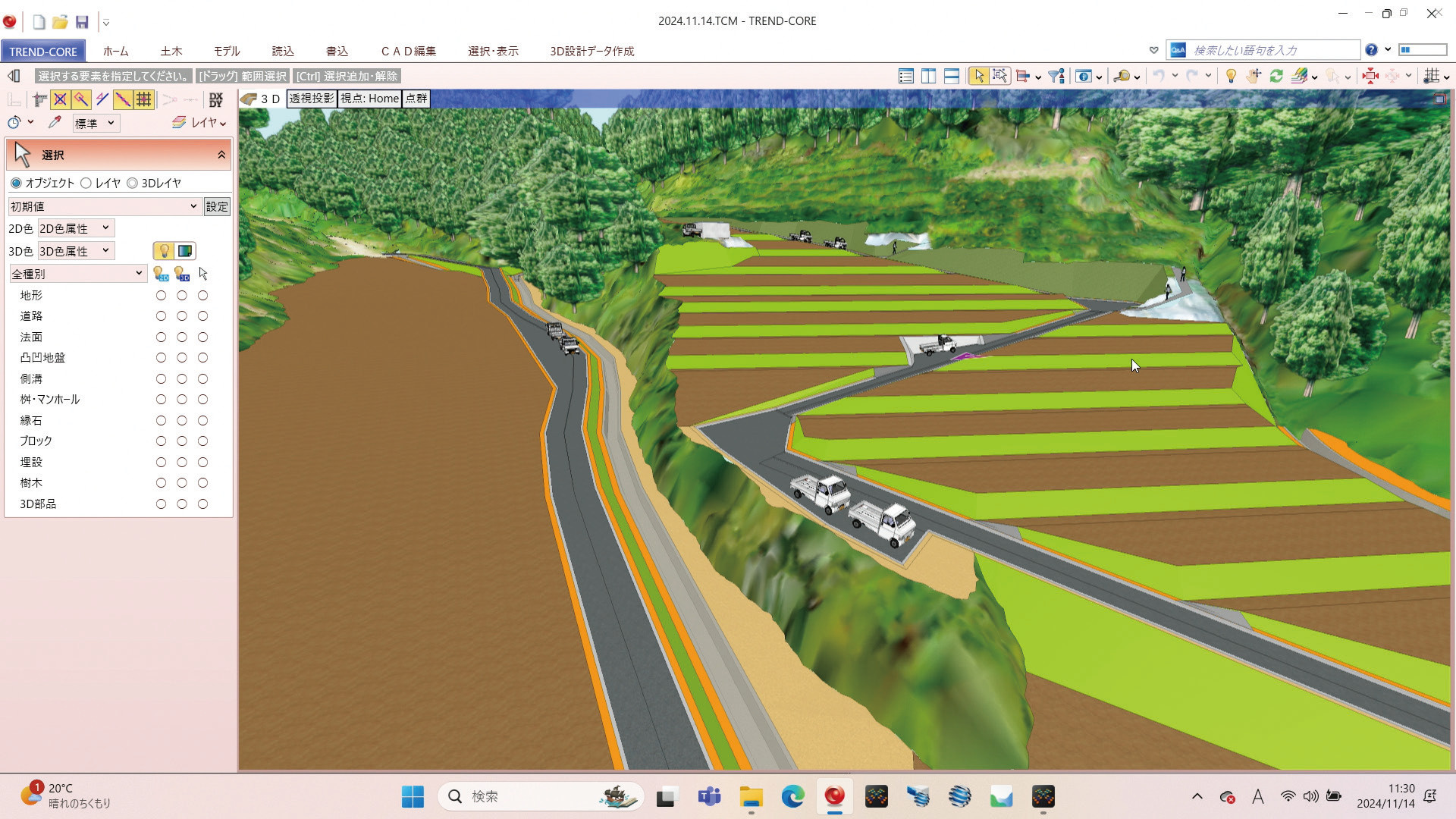Click the 視点: Home button
This screenshot has width=1456, height=819.
(x=369, y=99)
